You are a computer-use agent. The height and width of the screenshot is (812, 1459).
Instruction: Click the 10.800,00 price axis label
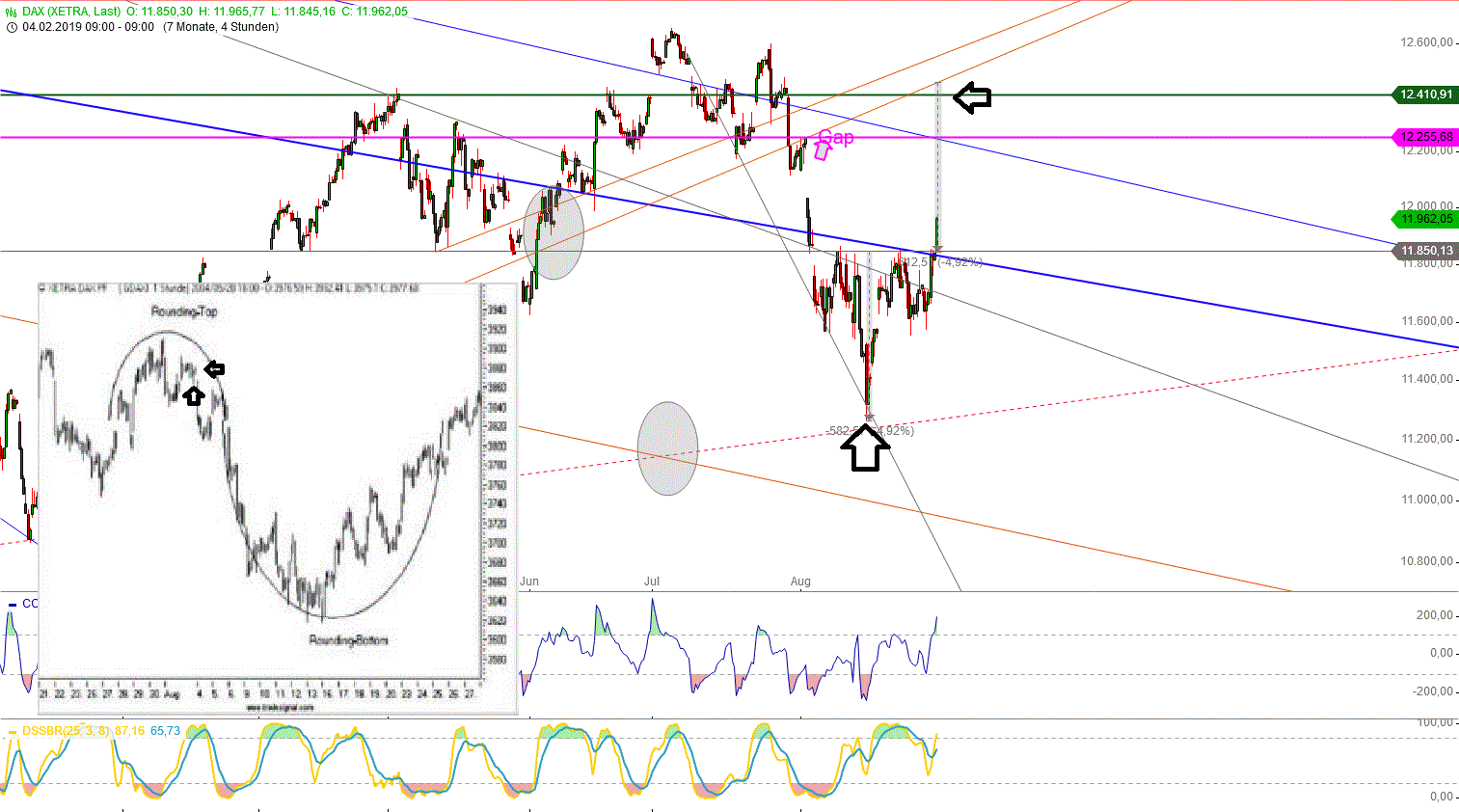point(1426,561)
